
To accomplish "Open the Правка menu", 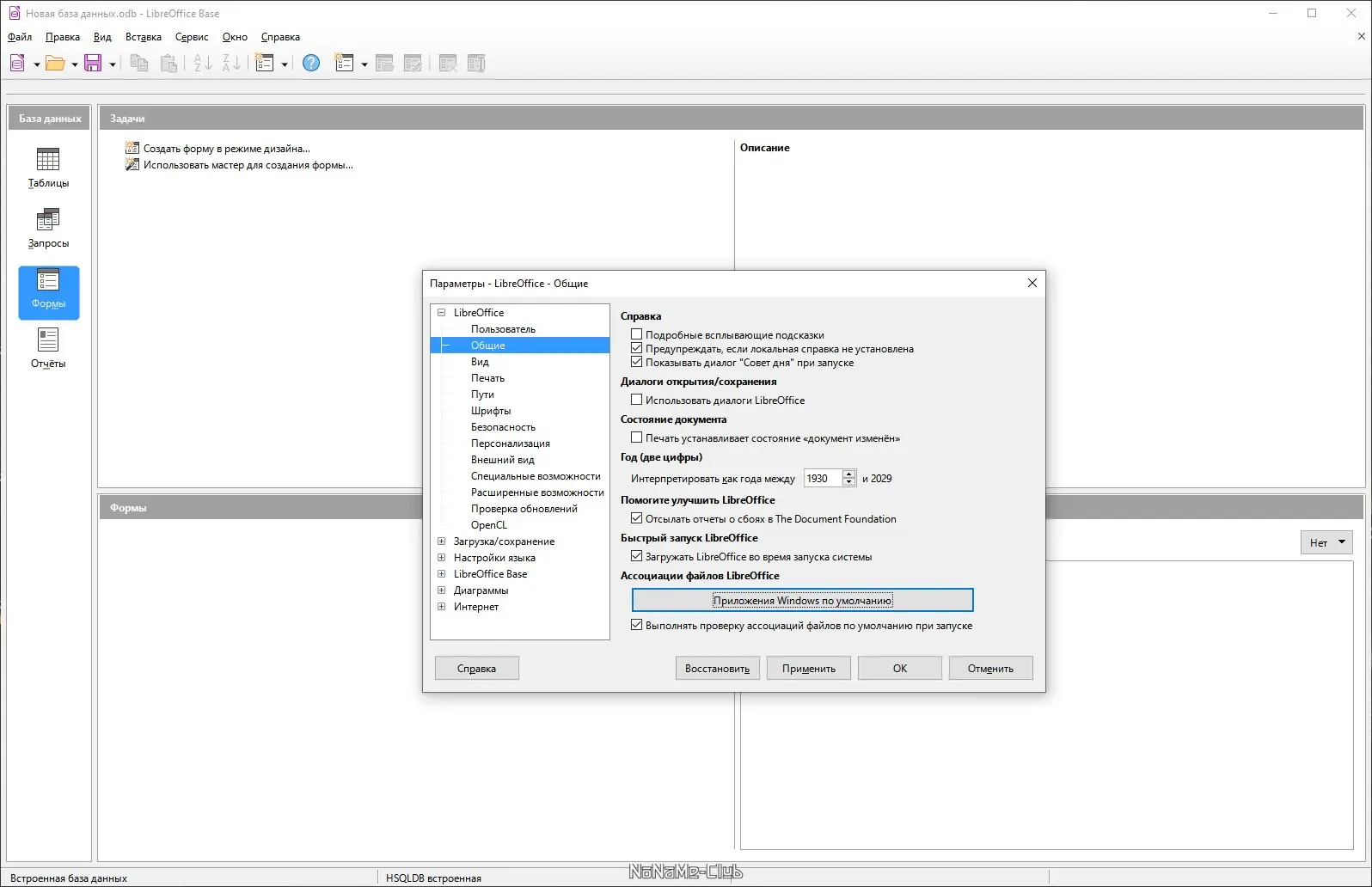I will (x=63, y=37).
